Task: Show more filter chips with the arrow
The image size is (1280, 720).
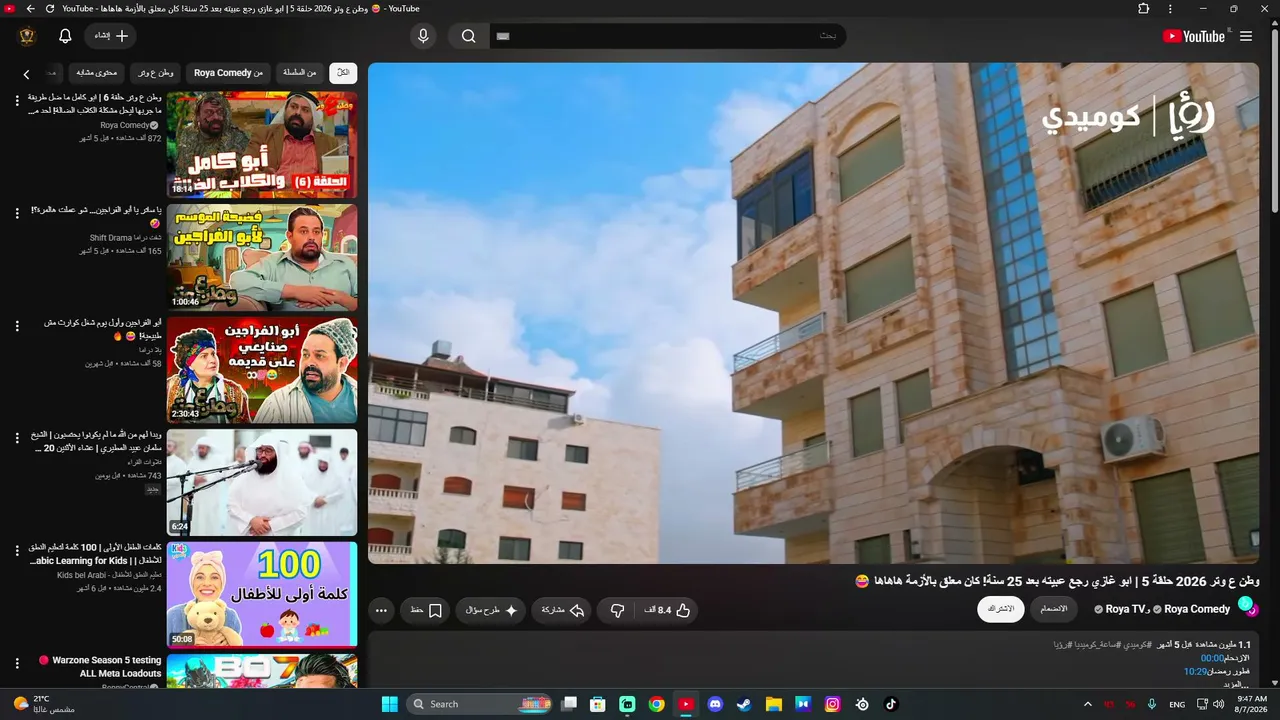Action: [27, 73]
